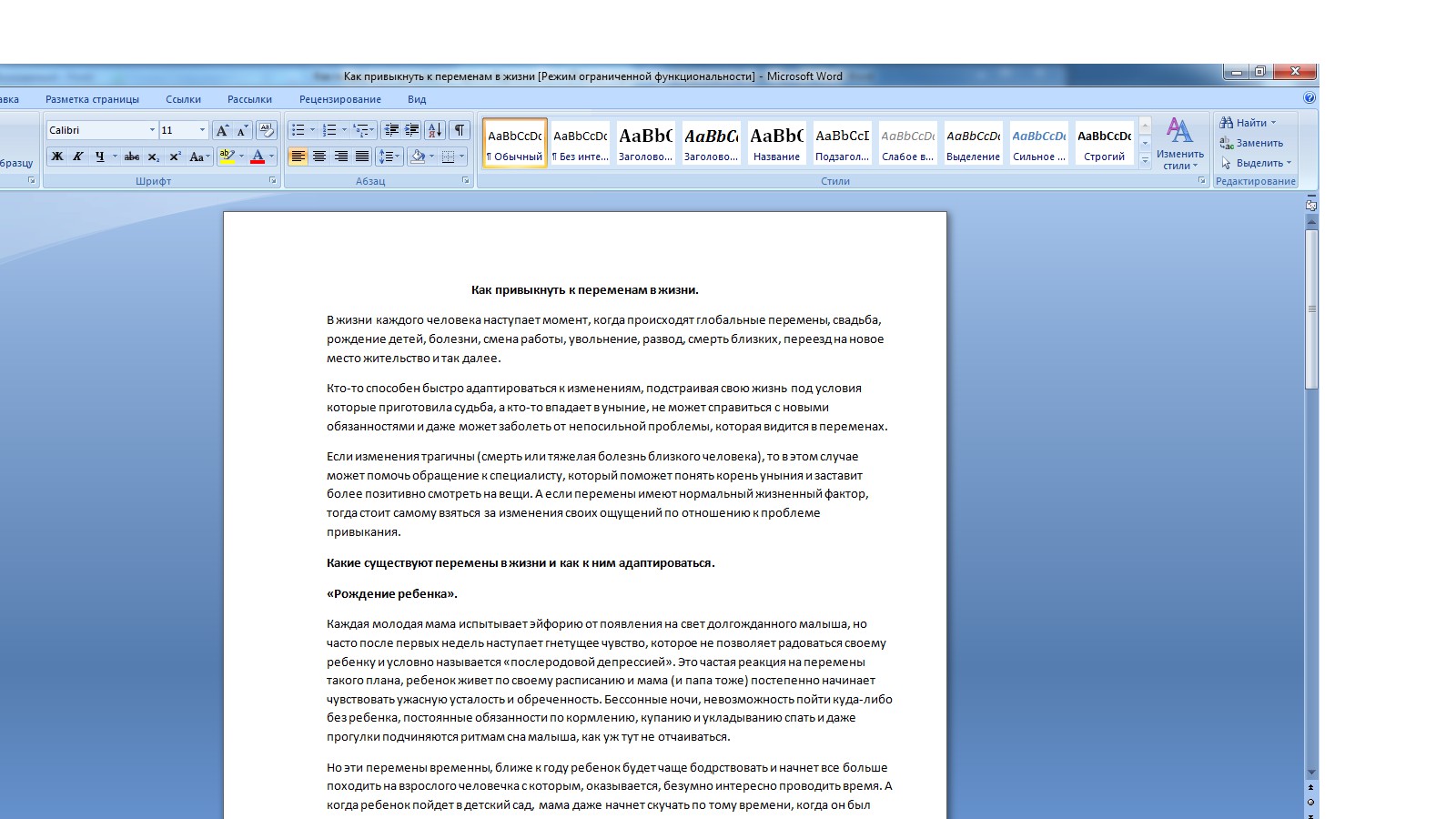Image resolution: width=1456 pixels, height=819 pixels.
Task: Align text to the right
Action: (341, 157)
